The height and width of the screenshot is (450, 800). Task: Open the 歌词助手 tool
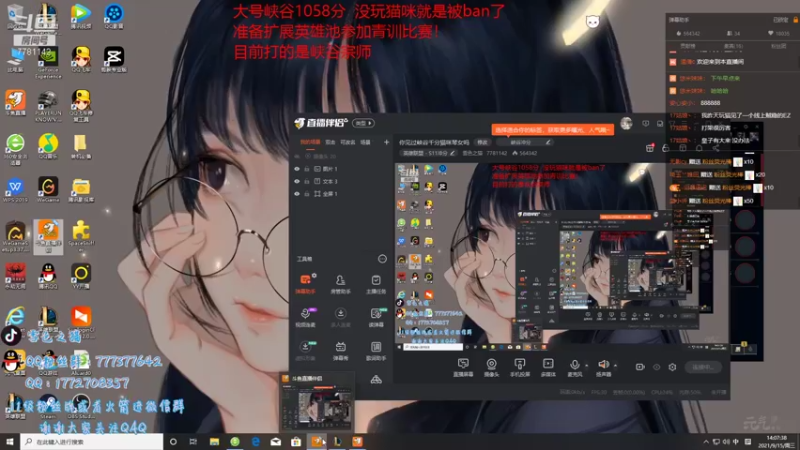click(x=376, y=351)
